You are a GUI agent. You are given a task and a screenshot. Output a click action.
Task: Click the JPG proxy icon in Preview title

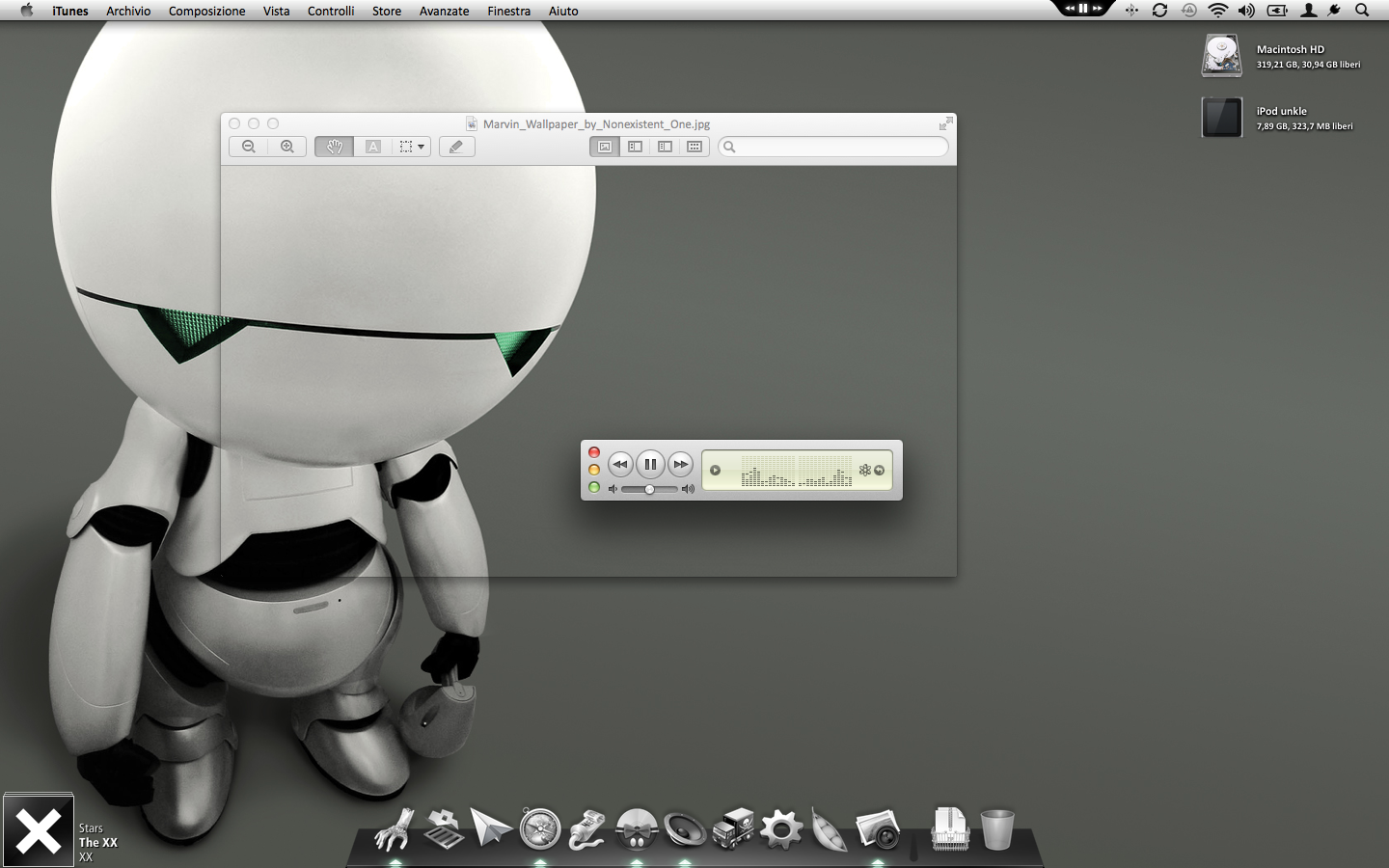coord(472,123)
